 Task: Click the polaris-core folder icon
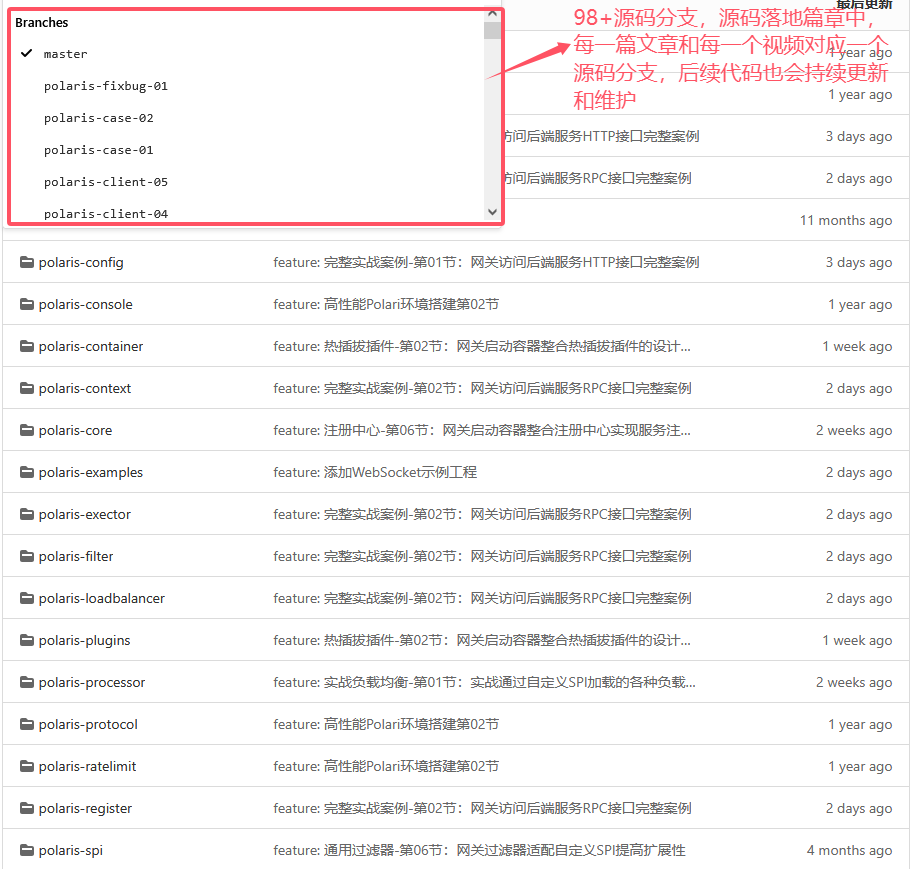[27, 430]
